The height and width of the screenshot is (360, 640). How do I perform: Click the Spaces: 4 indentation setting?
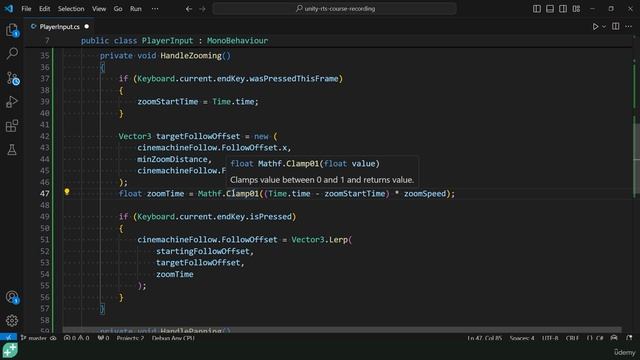point(522,338)
